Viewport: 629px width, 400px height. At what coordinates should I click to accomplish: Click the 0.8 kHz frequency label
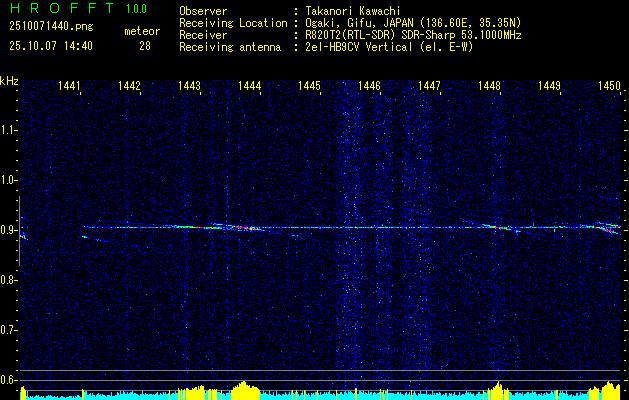point(8,280)
